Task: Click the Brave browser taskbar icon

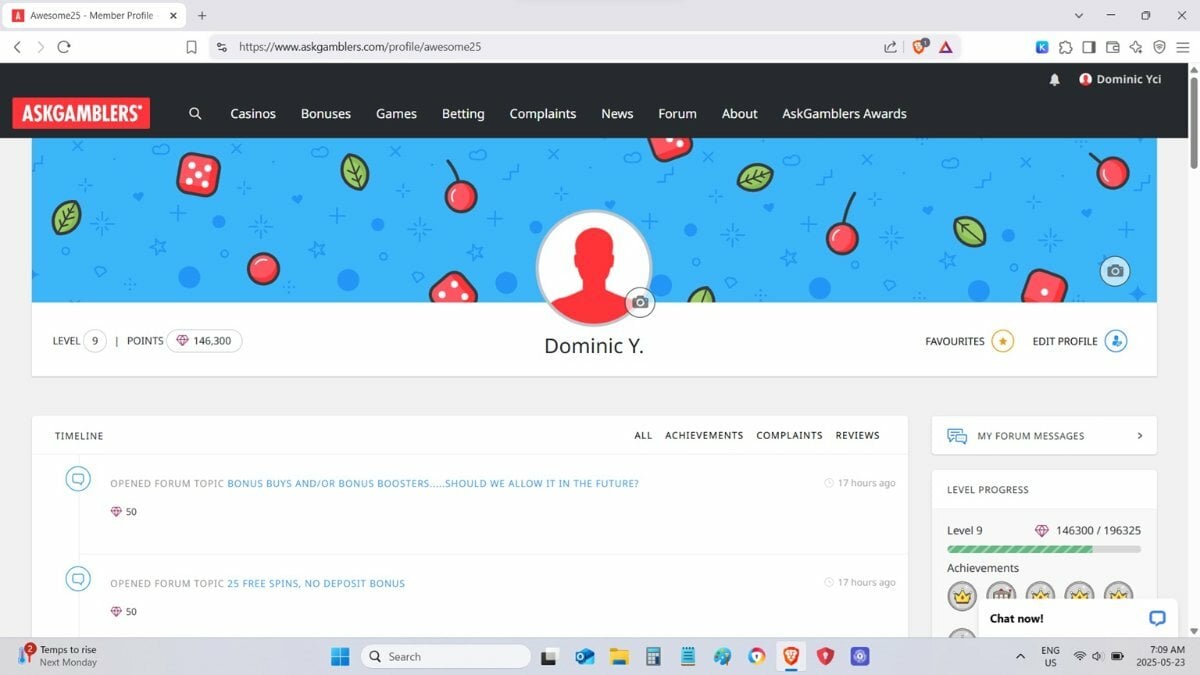Action: click(791, 656)
